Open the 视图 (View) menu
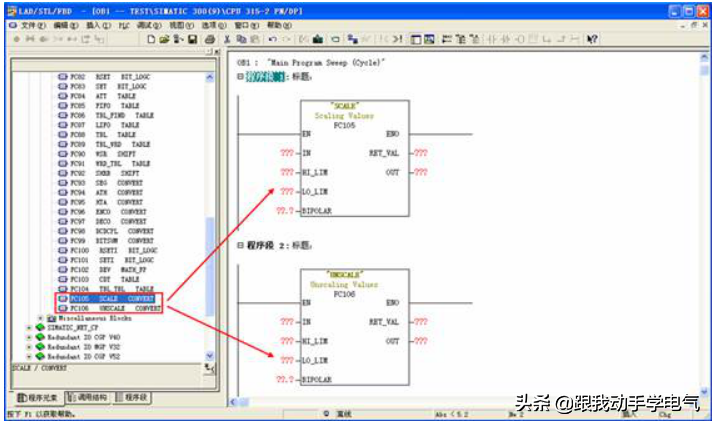The height and width of the screenshot is (425, 712). [181, 25]
